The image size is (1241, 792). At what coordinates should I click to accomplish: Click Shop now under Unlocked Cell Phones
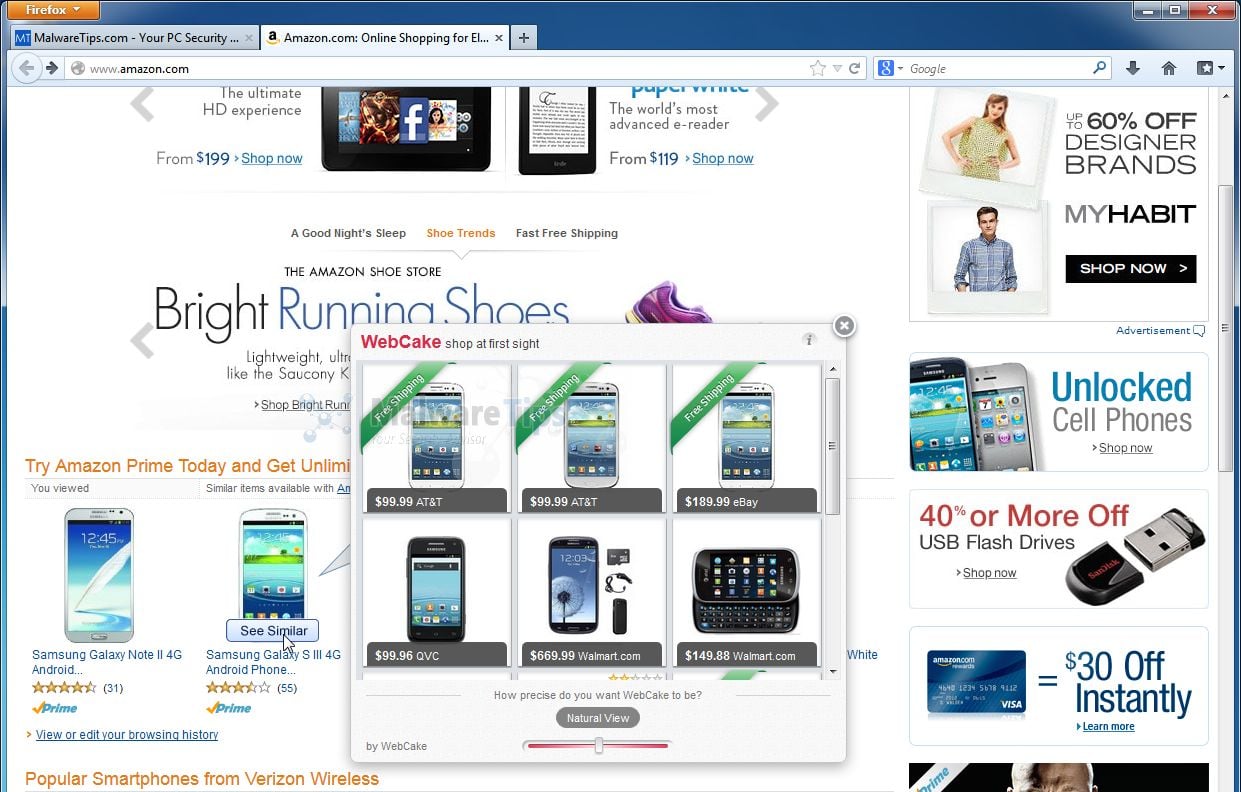coord(1125,448)
